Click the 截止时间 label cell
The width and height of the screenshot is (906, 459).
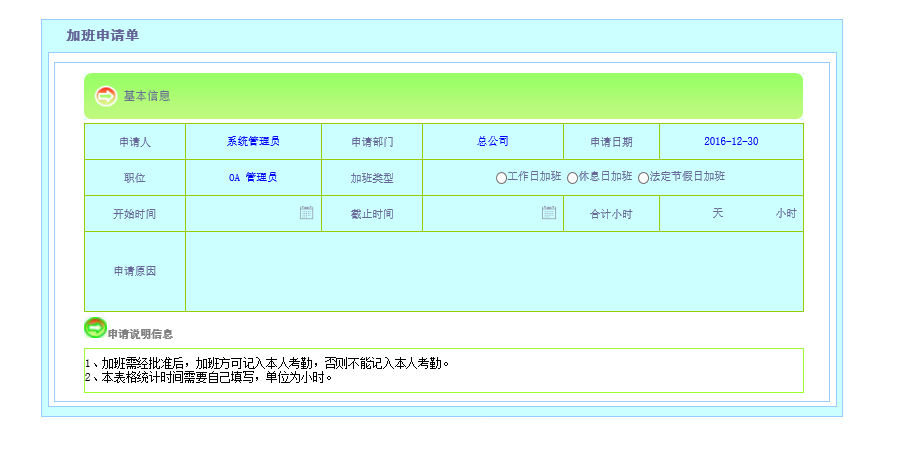pyautogui.click(x=372, y=214)
